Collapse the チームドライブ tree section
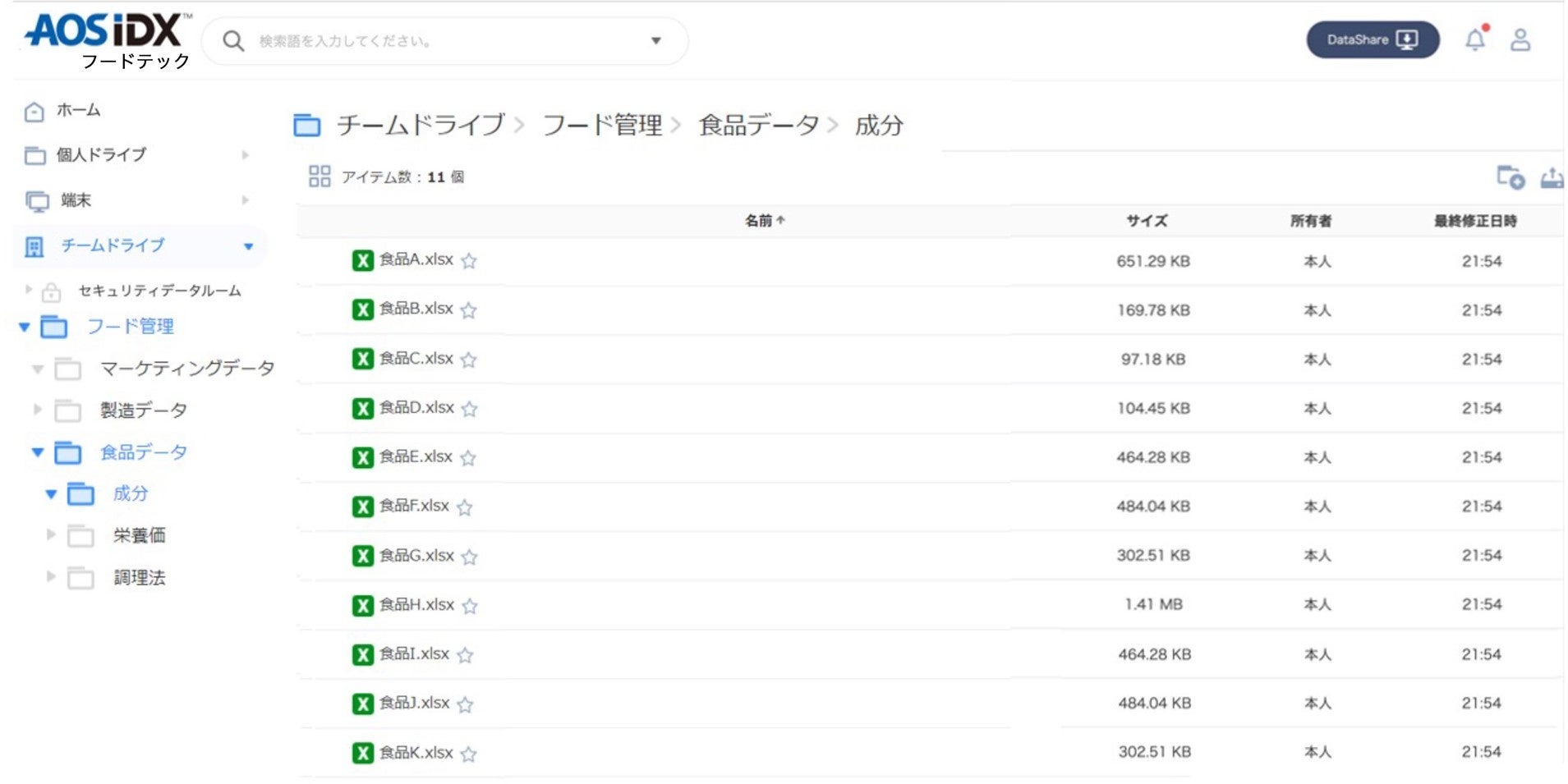Screen dimensions: 1568x784 (x=249, y=245)
